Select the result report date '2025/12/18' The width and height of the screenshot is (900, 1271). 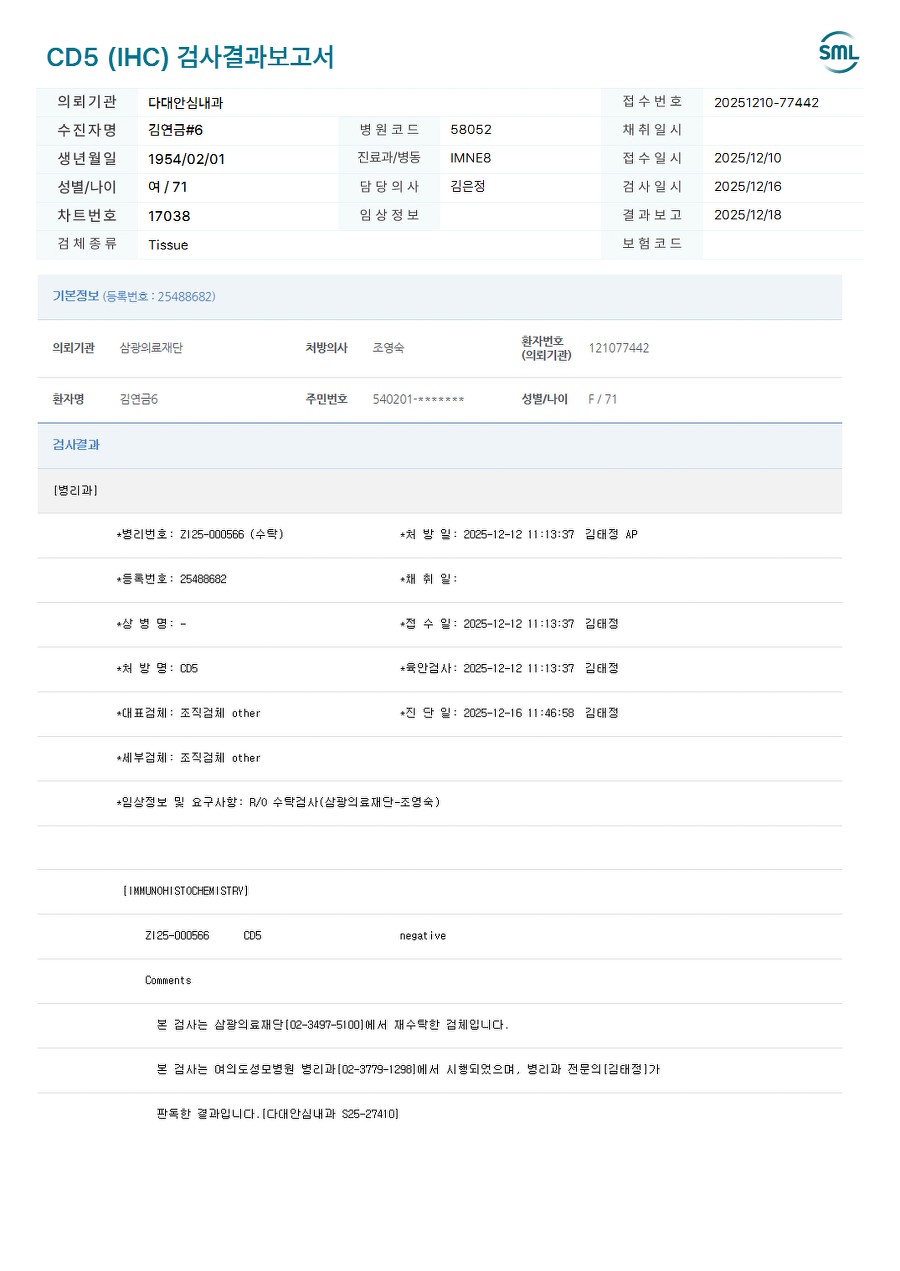748,215
